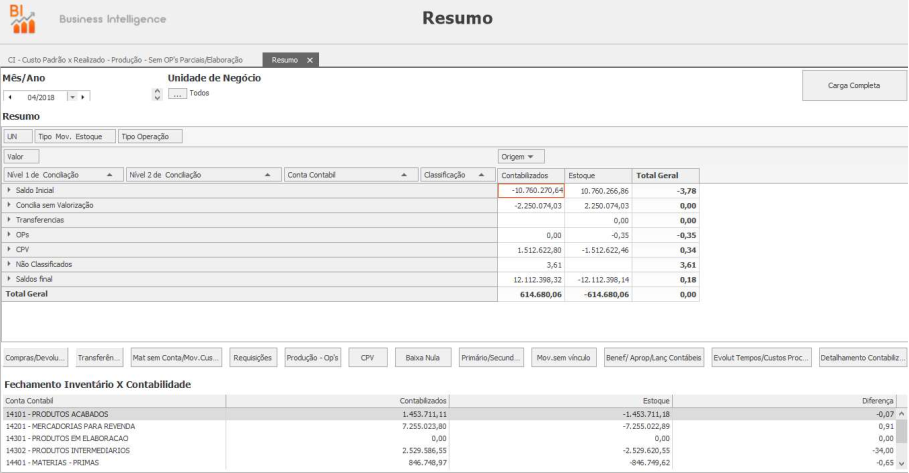Open the Produção - Op's report button
909x473 pixels.
pos(311,357)
